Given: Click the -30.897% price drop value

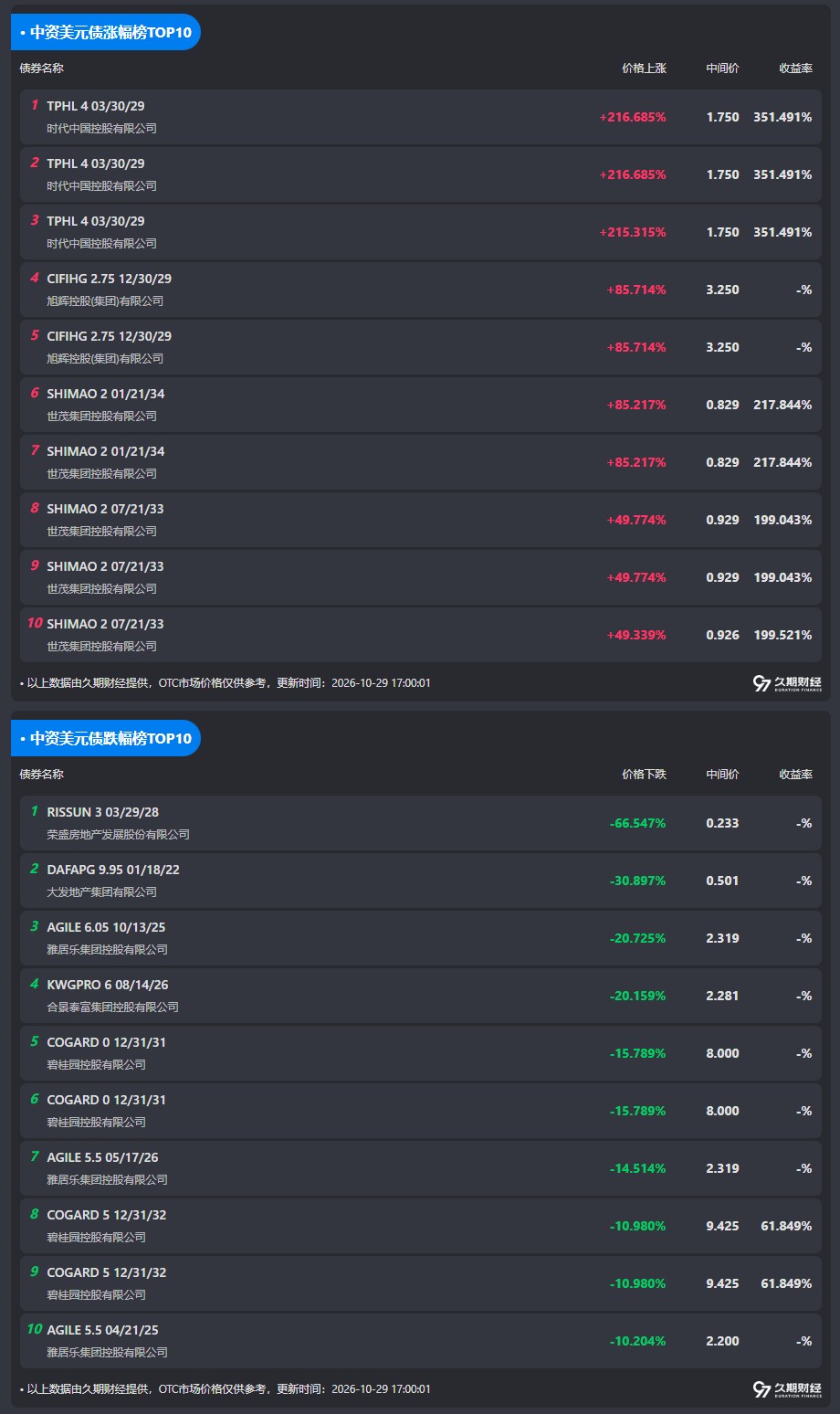Looking at the screenshot, I should 638,881.
